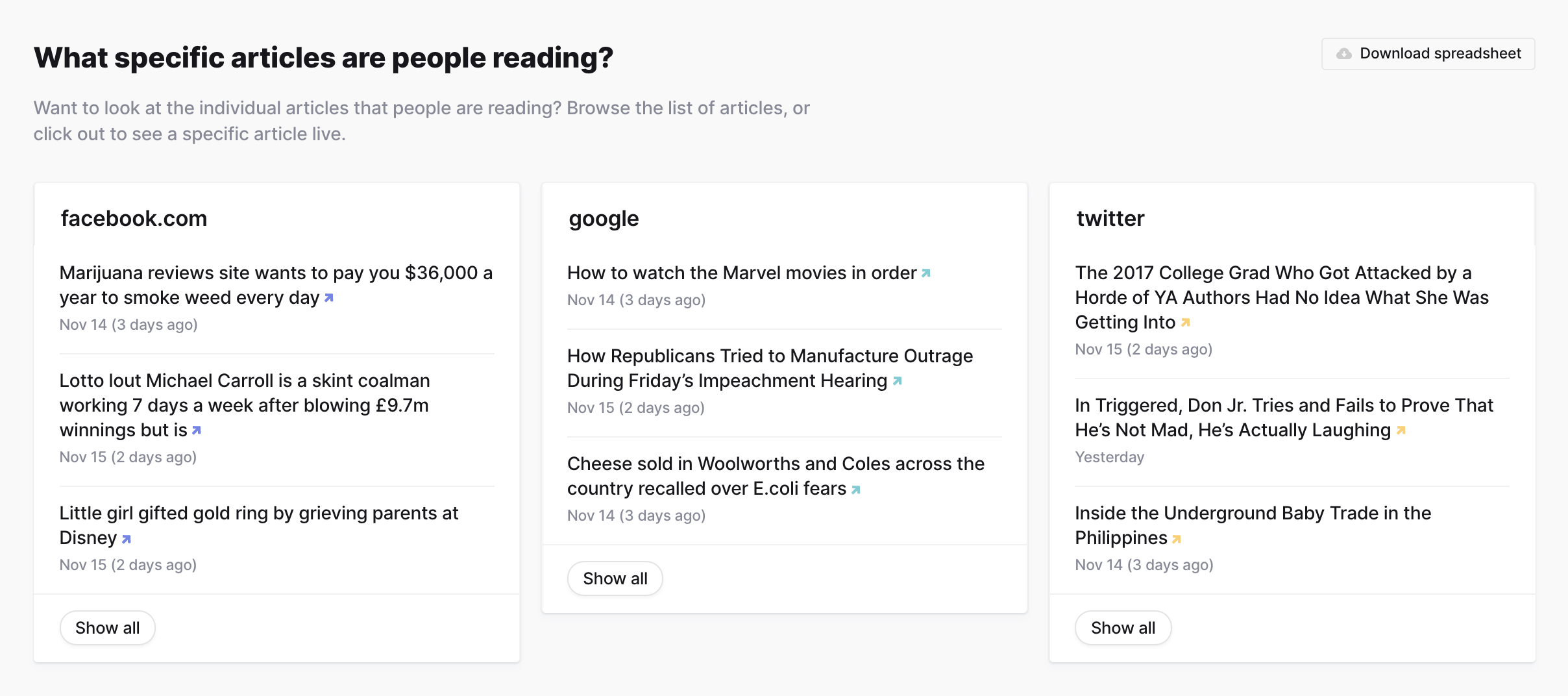Click the Download spreadsheet button
The height and width of the screenshot is (696, 1568).
tap(1428, 54)
